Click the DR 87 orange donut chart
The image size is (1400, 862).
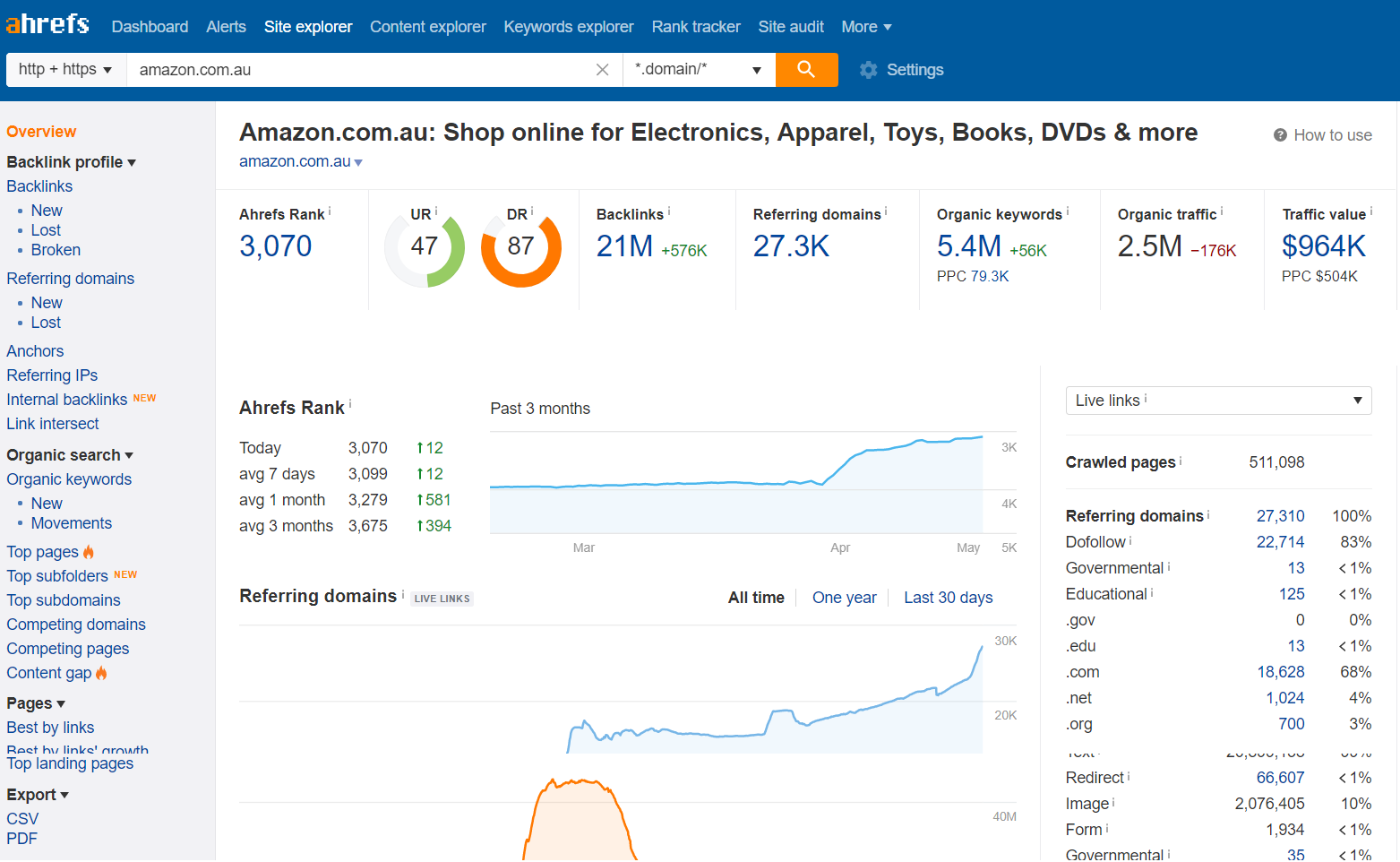tap(520, 247)
